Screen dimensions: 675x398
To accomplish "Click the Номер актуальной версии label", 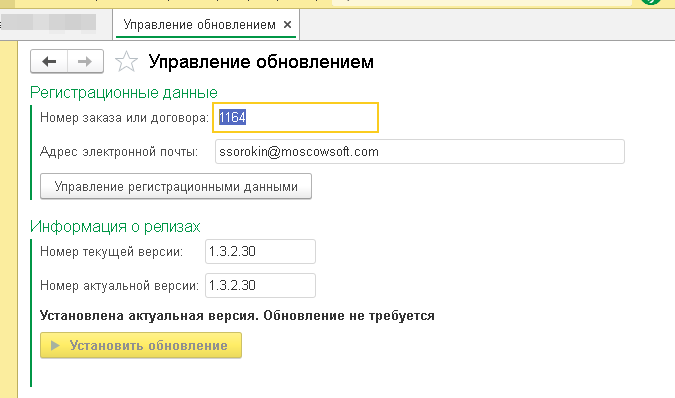I will point(119,285).
